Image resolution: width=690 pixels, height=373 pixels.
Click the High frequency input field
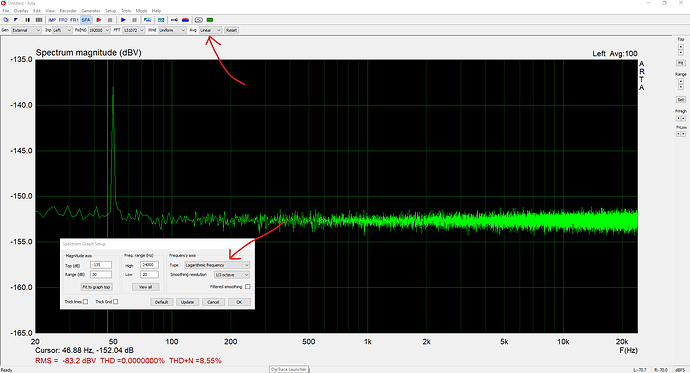tap(149, 265)
